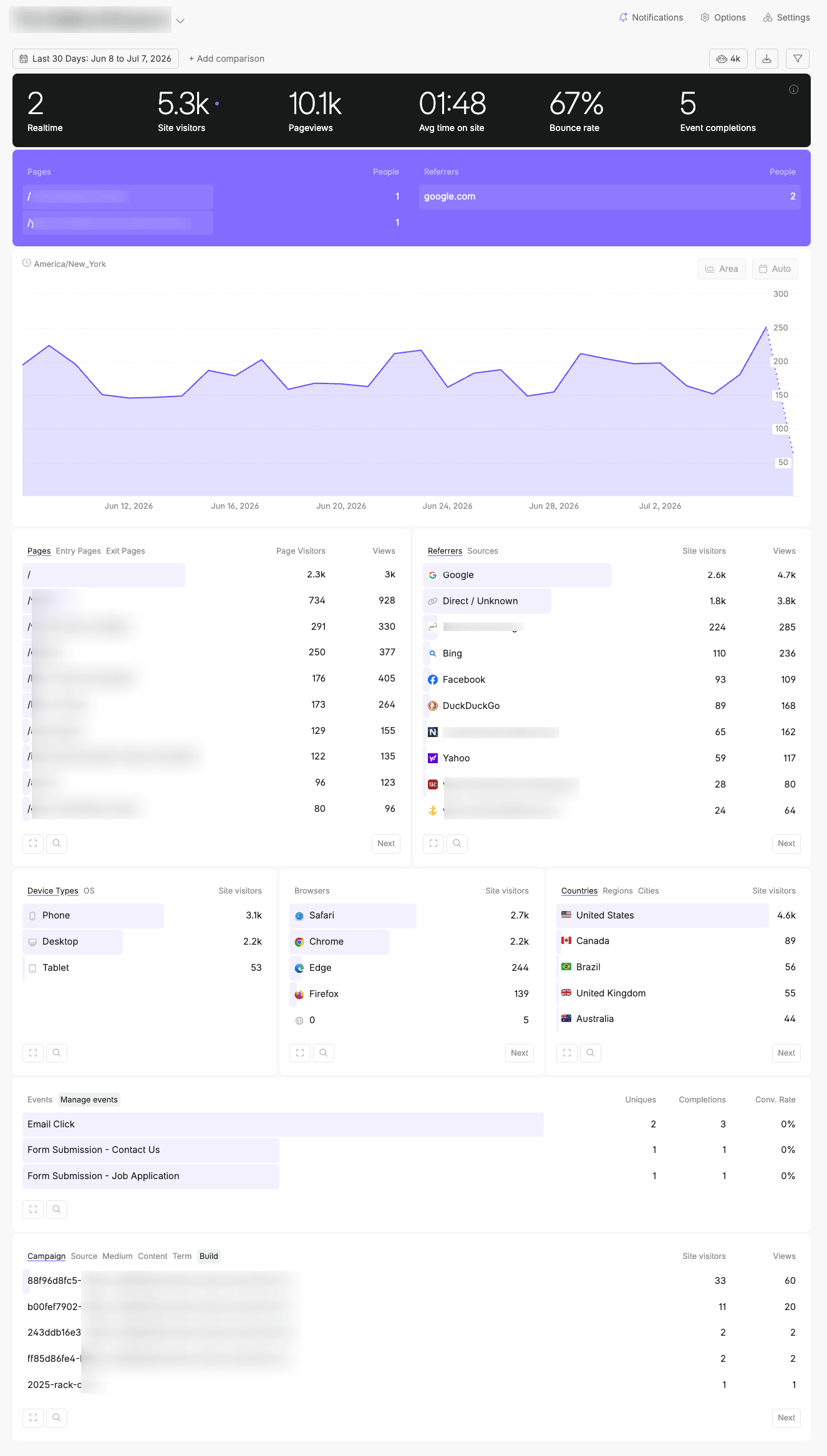Select the Entry Pages tab
This screenshot has width=827, height=1456.
point(78,551)
